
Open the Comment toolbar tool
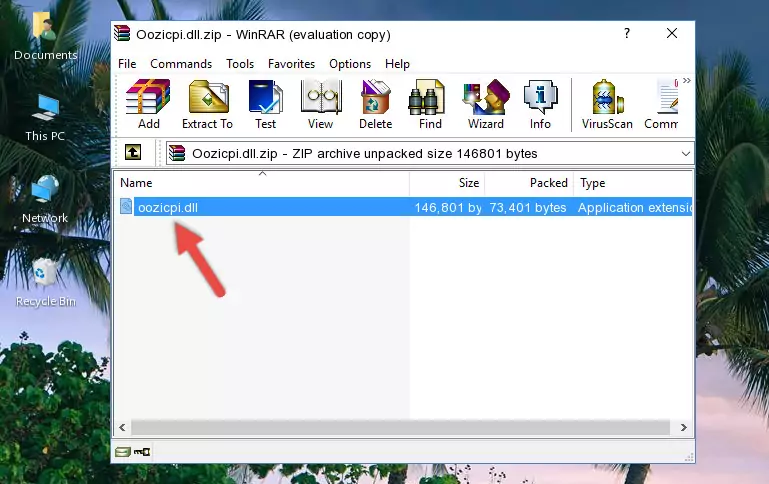click(x=661, y=104)
